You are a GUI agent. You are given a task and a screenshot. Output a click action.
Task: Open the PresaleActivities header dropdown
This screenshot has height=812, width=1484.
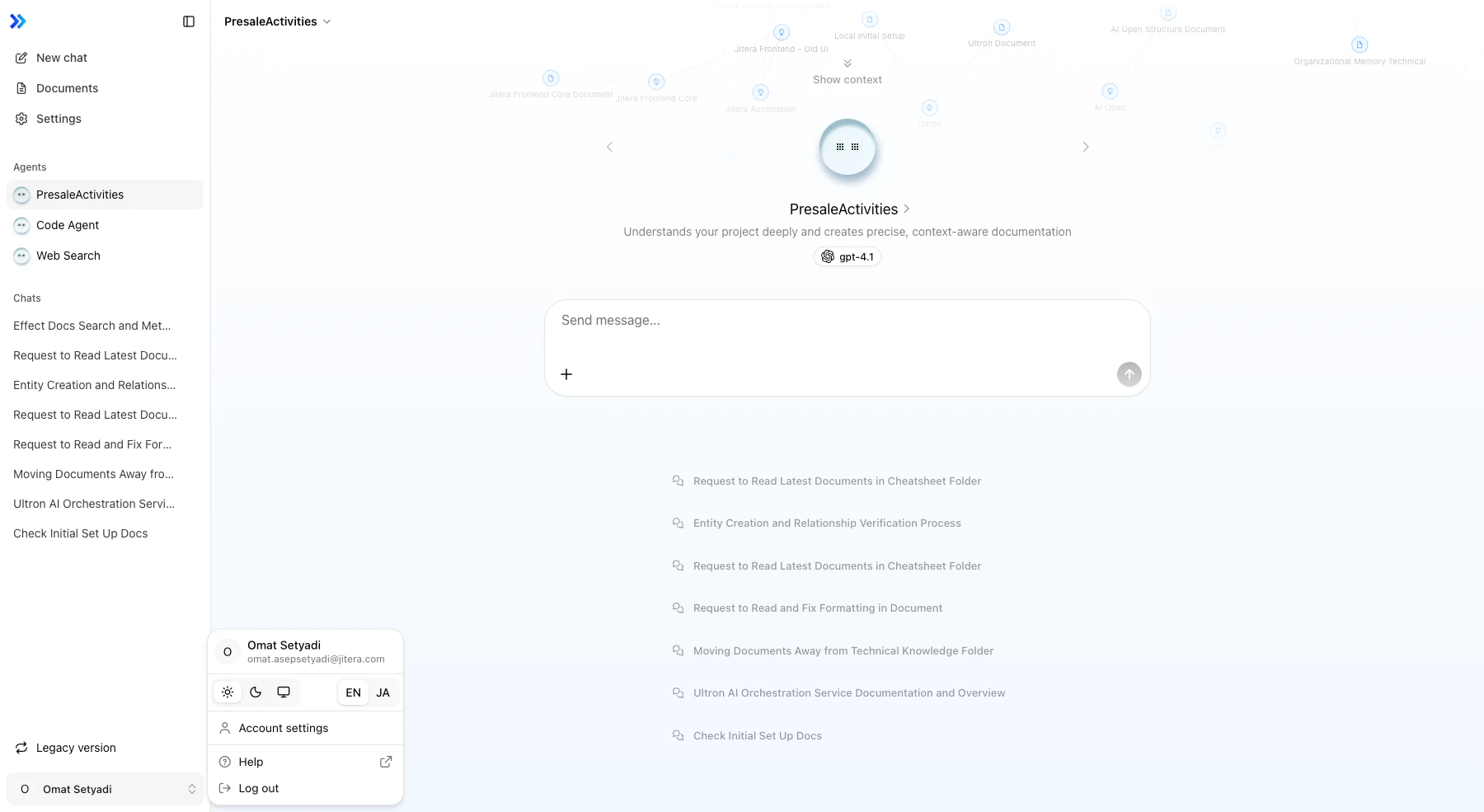click(278, 21)
